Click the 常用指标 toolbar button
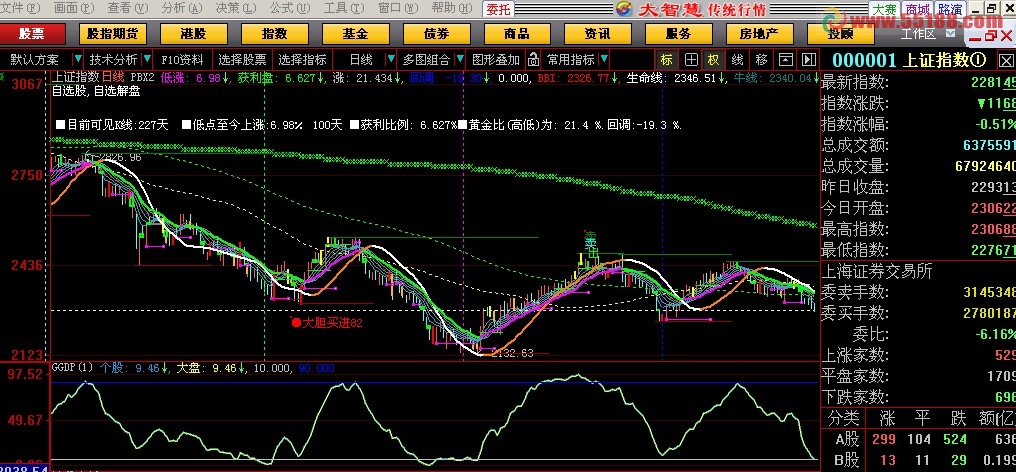The image size is (1016, 472). pos(570,60)
